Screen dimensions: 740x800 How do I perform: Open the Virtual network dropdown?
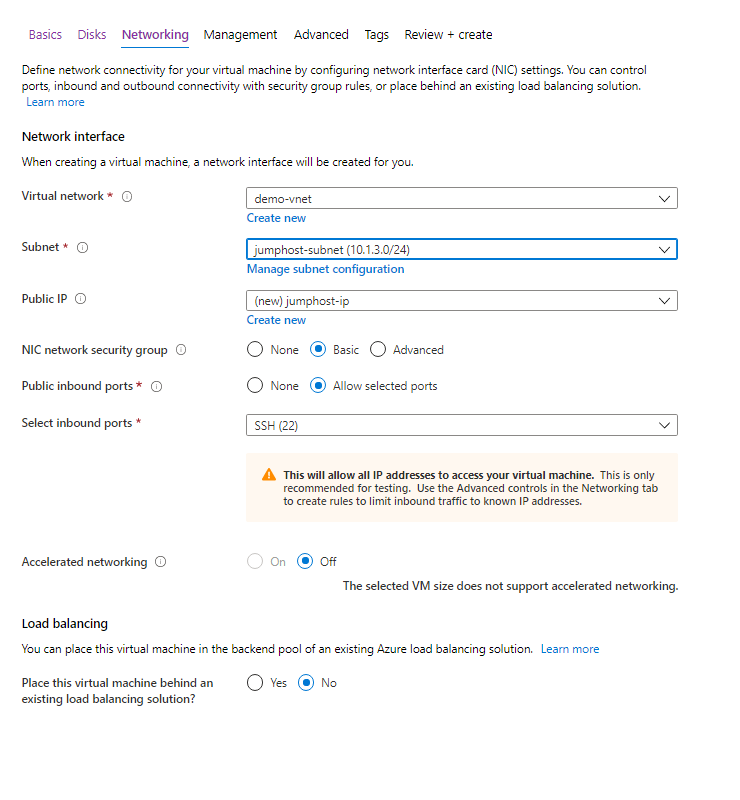[462, 198]
